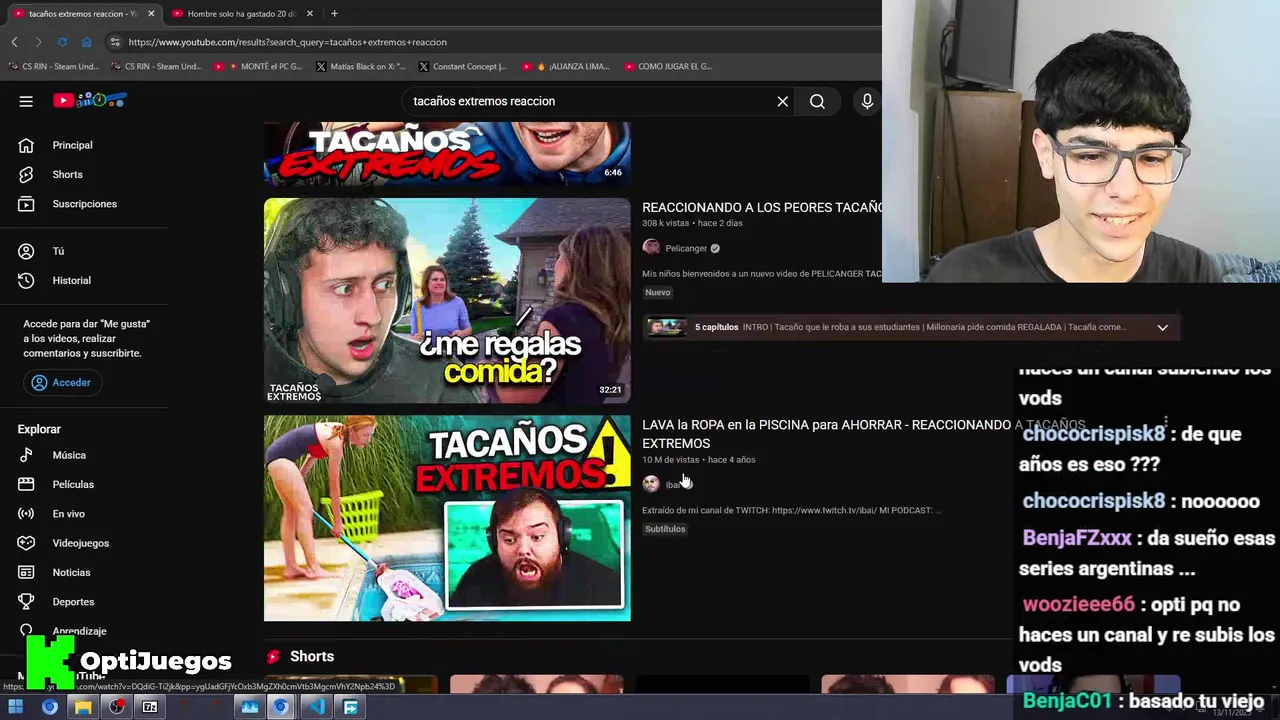This screenshot has height=720, width=1280.
Task: Click the browser home icon
Action: (86, 42)
